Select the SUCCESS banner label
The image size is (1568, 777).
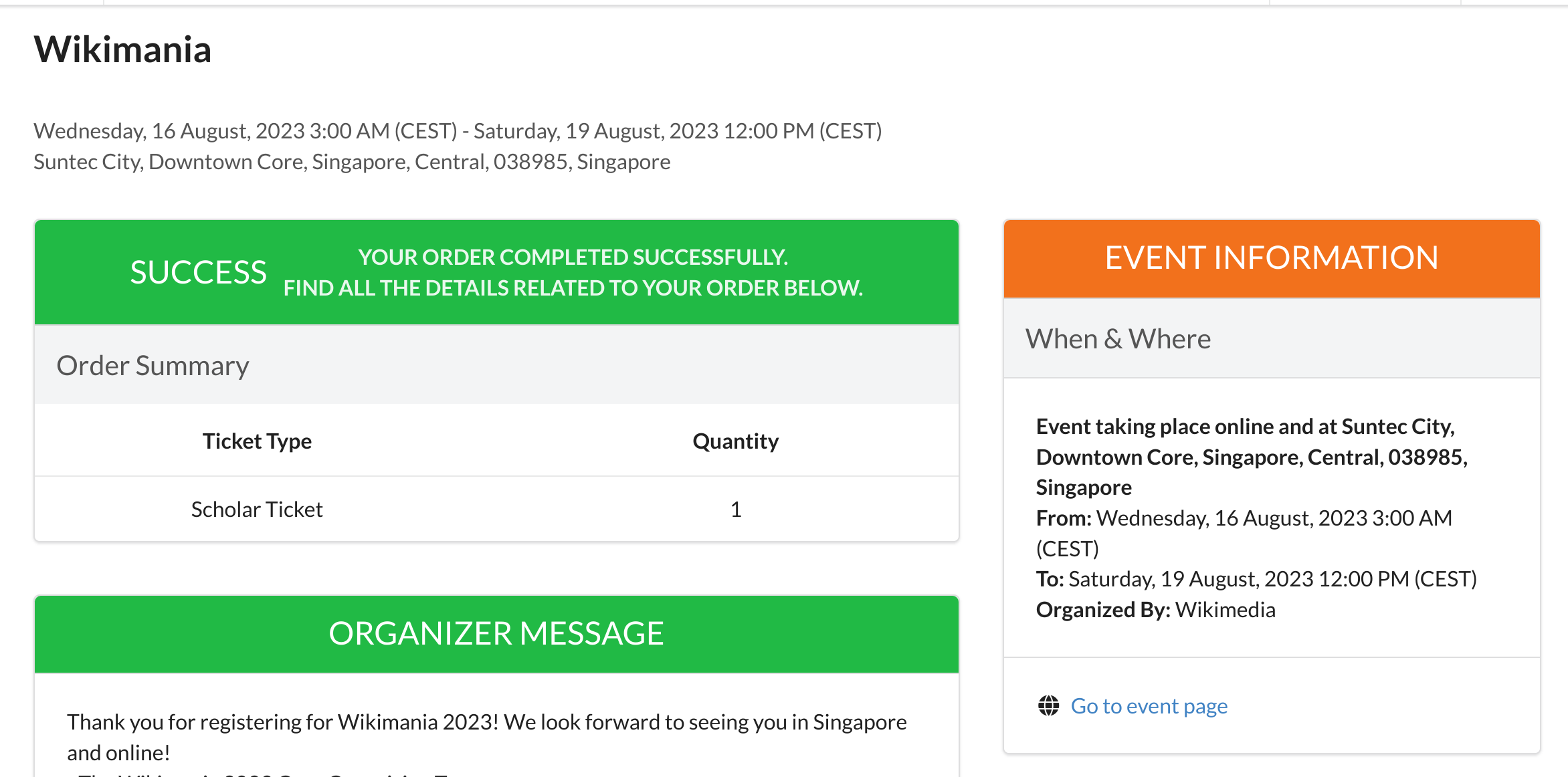point(198,271)
